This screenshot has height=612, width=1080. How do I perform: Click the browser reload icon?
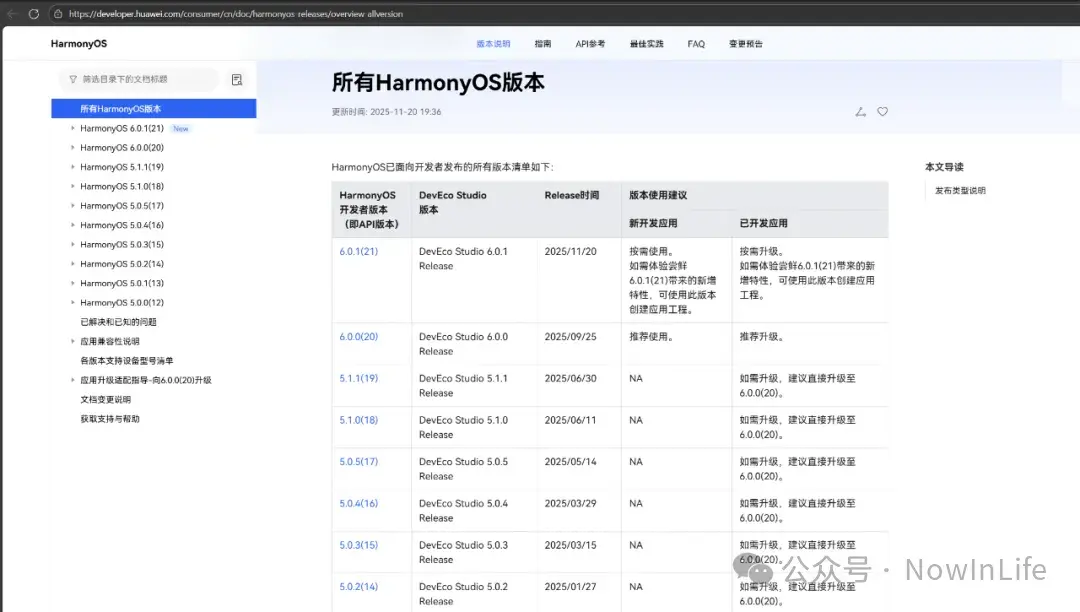[33, 14]
